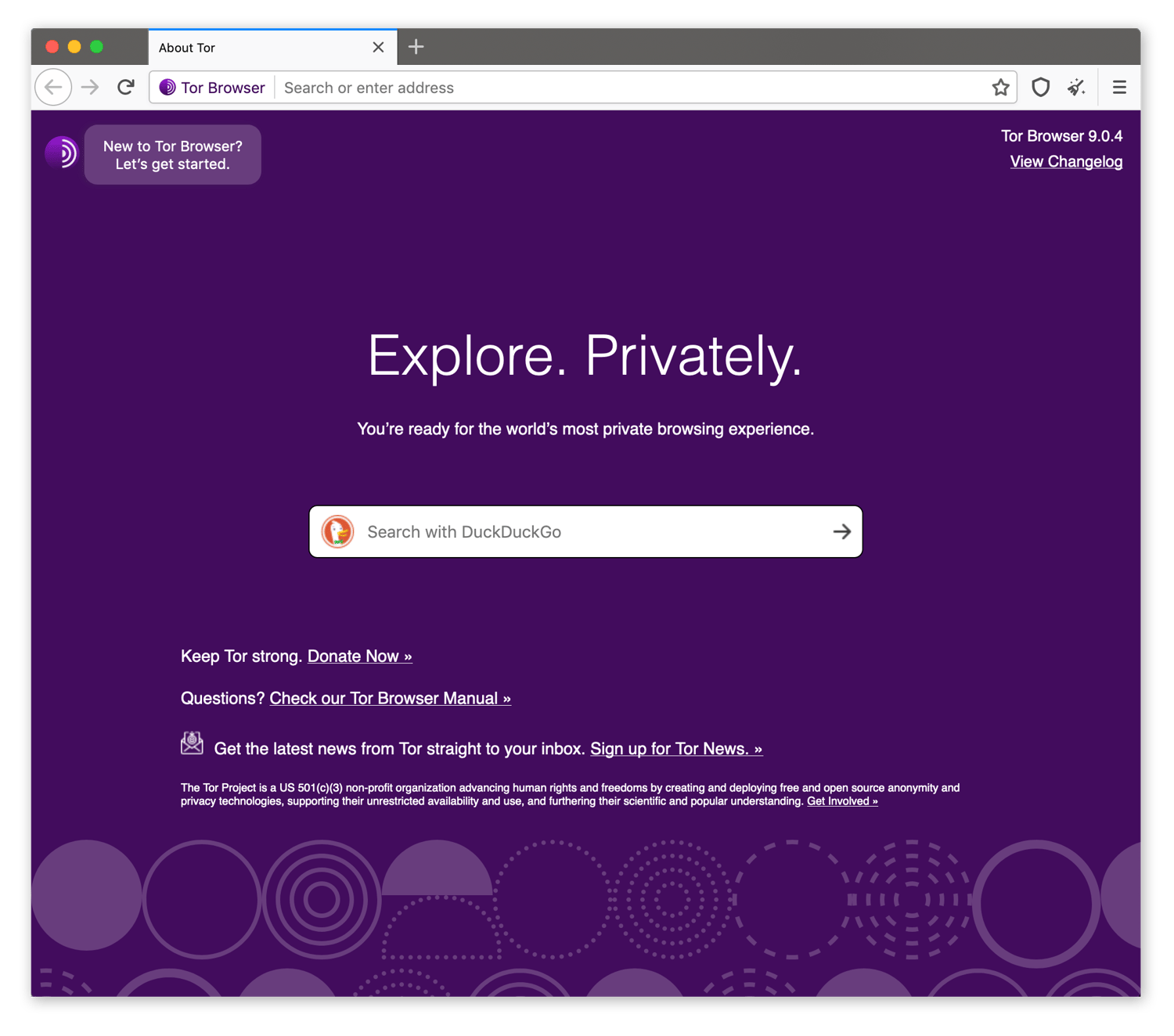Click the macOS minimize yellow button
Viewport: 1174px width, 1036px height.
click(74, 47)
